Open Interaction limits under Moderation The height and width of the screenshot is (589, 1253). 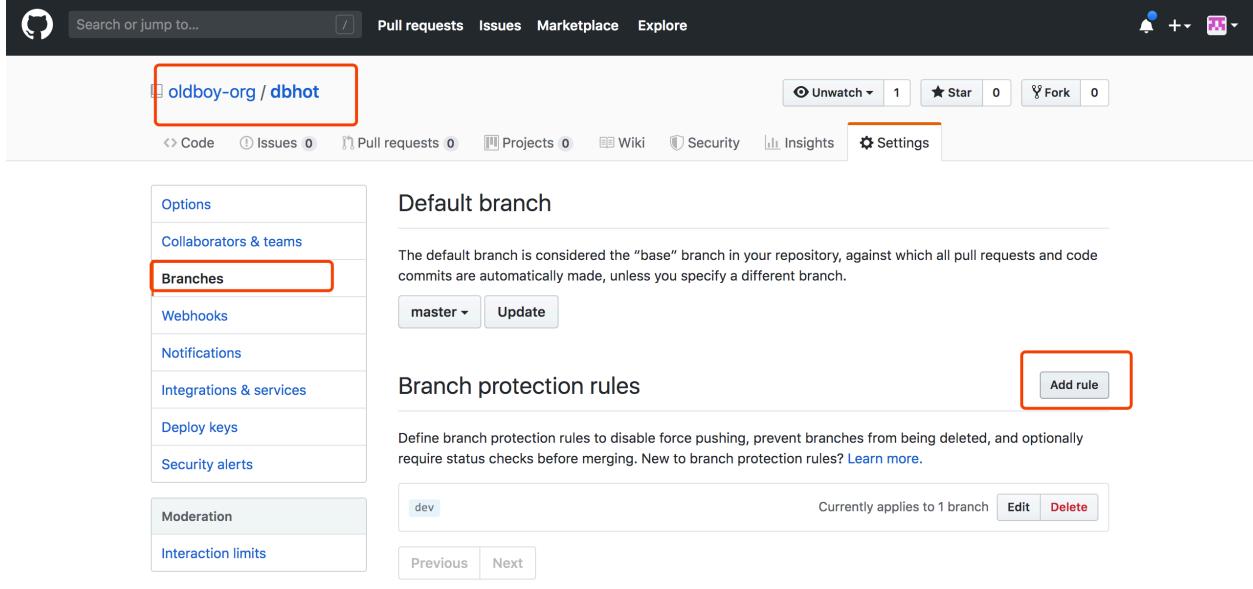coord(258,553)
